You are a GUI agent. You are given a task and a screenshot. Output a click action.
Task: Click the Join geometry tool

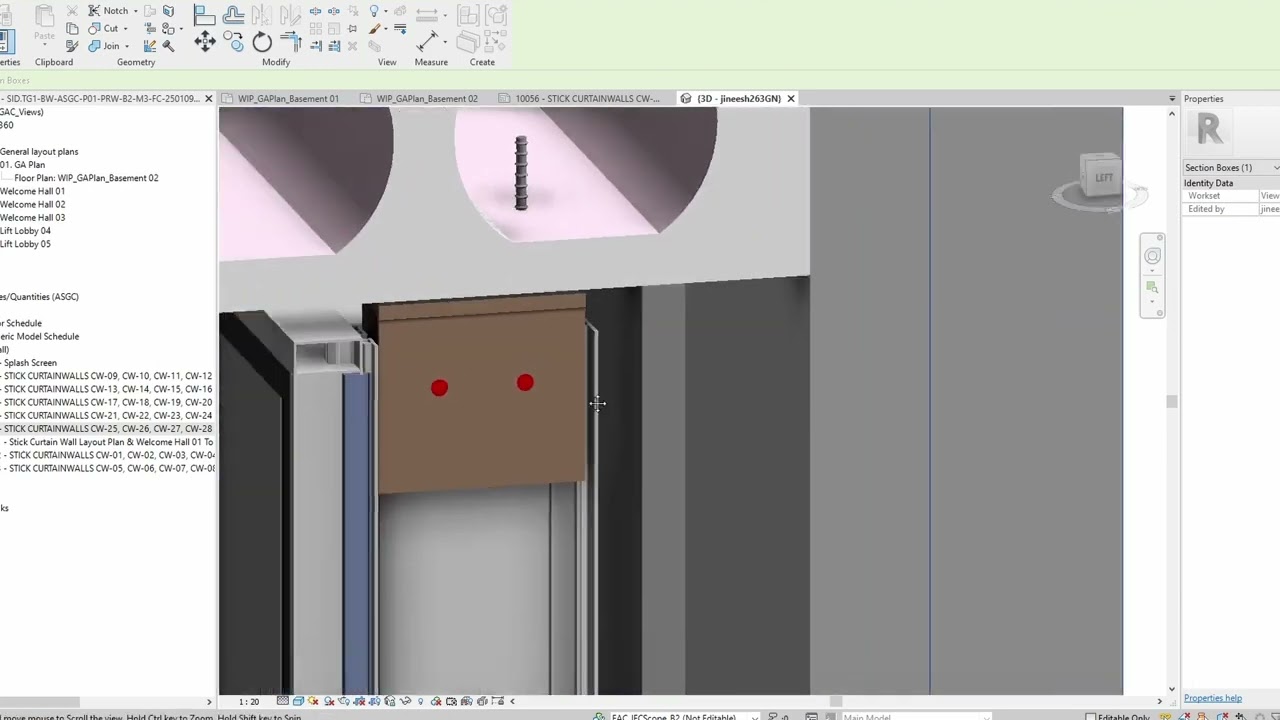[x=103, y=45]
